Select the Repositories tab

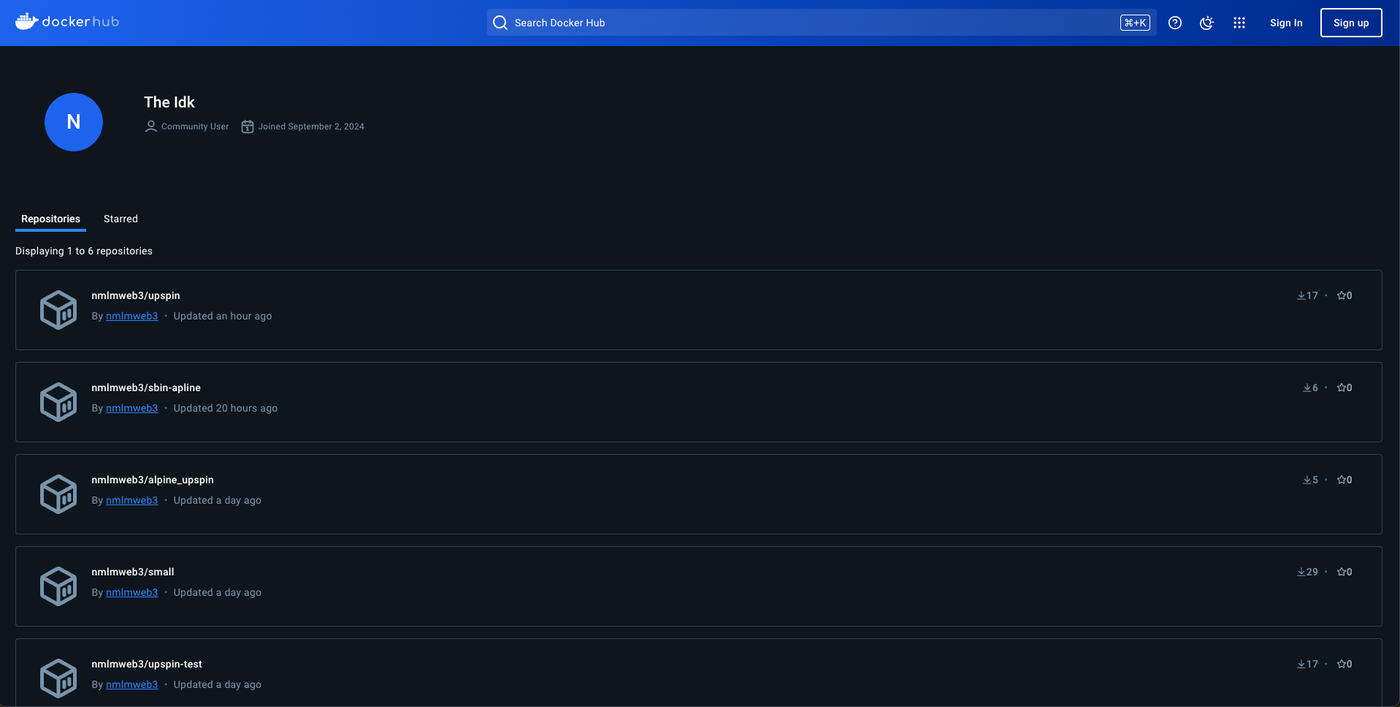50,218
